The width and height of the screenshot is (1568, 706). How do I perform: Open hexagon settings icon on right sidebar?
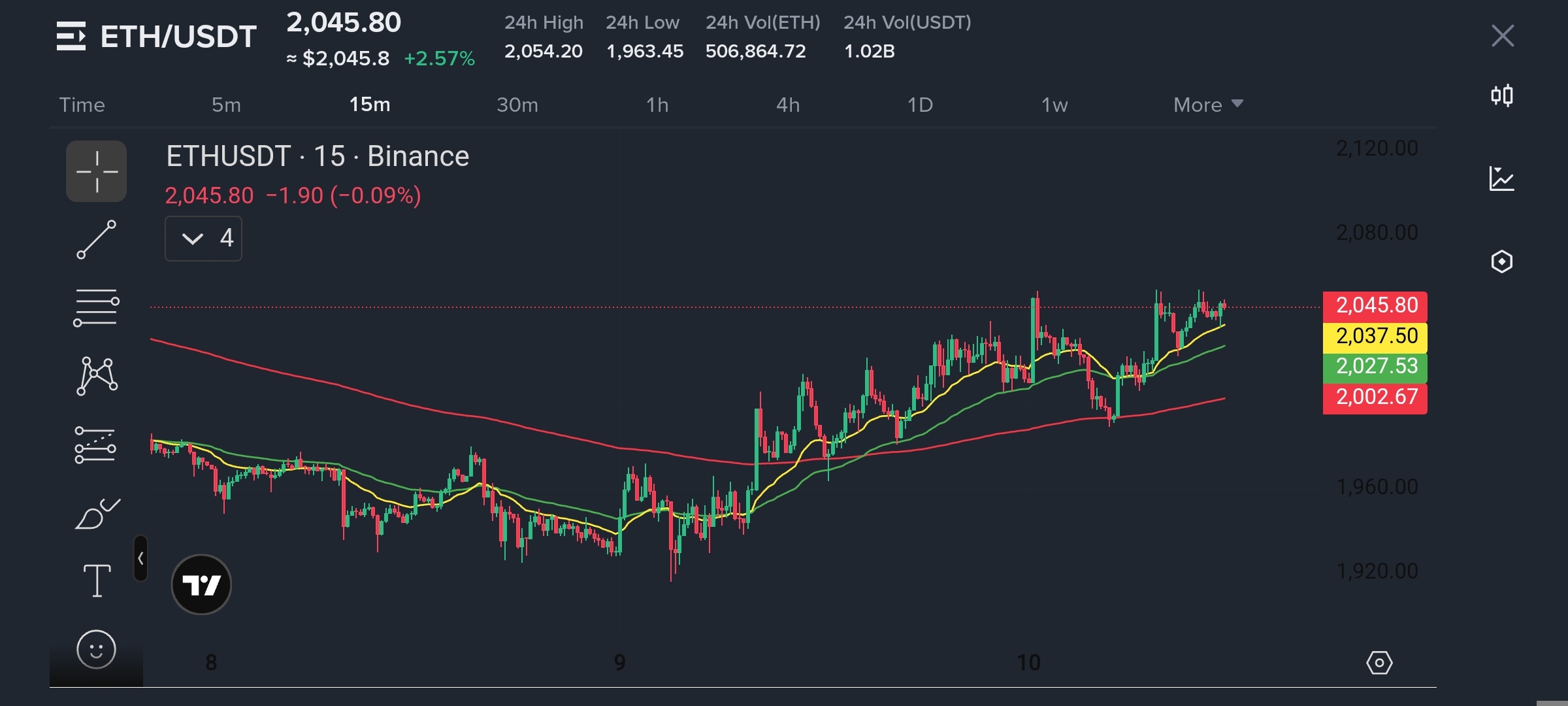pyautogui.click(x=1502, y=261)
